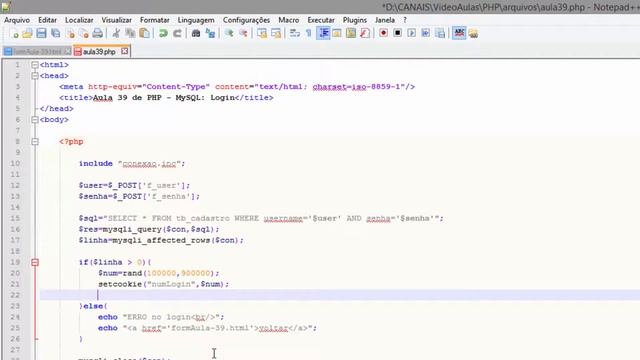Click the last toolbar icon after ABC

473,33
